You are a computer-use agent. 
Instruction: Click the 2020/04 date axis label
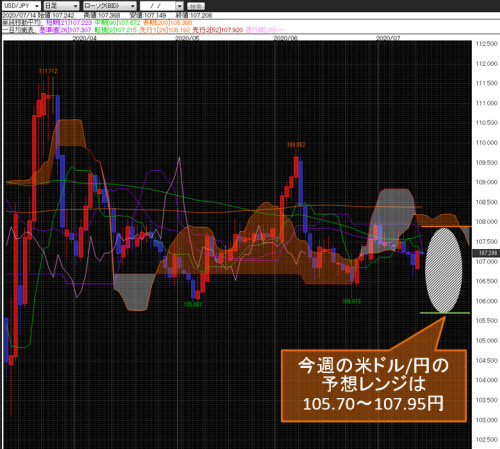(x=84, y=38)
